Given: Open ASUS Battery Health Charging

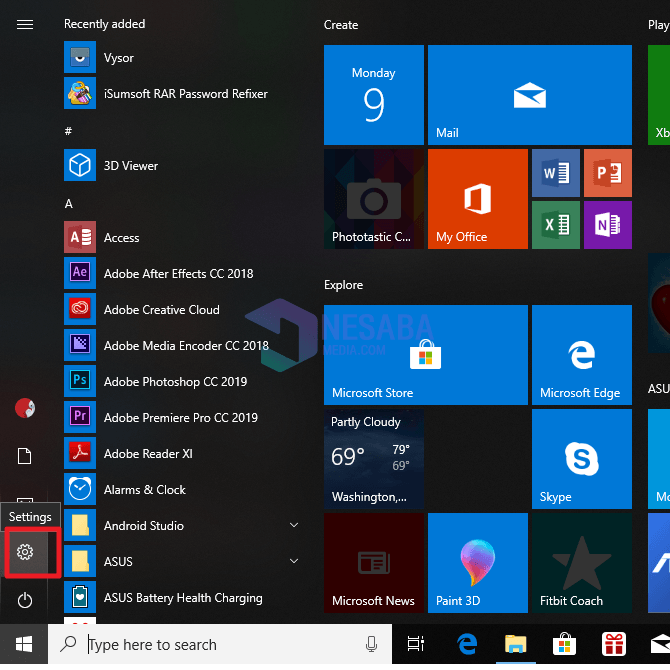Looking at the screenshot, I should tap(184, 597).
